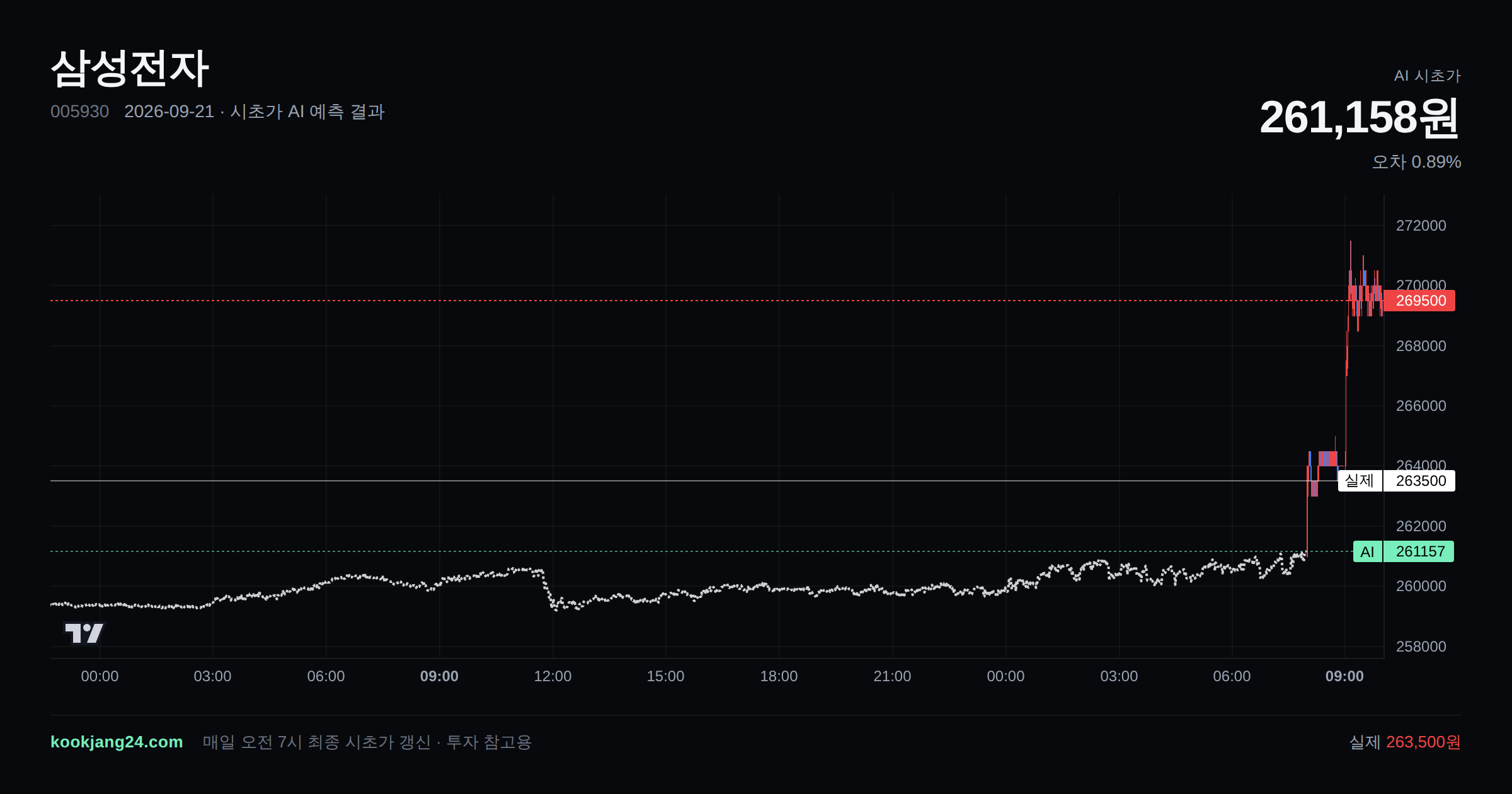
Task: Click the 266000 price axis label
Action: tap(1421, 406)
